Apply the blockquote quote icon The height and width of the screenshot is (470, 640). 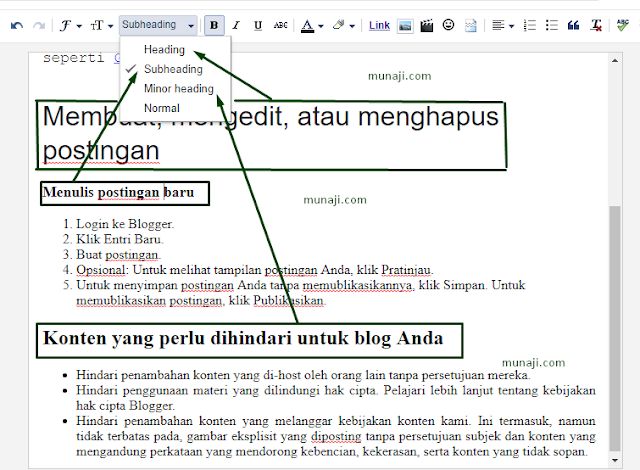[x=573, y=26]
